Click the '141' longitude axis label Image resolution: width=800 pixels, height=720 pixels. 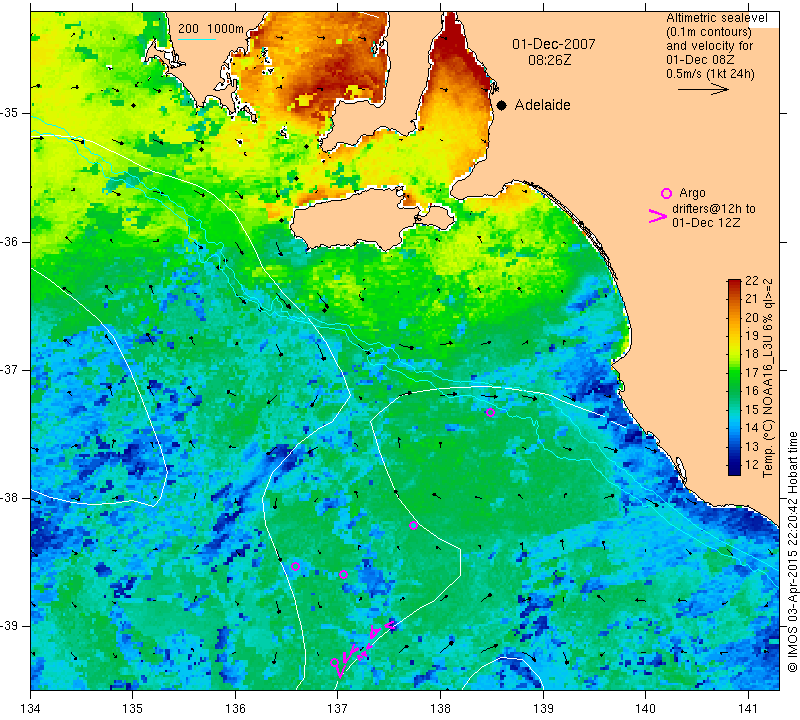[x=748, y=709]
